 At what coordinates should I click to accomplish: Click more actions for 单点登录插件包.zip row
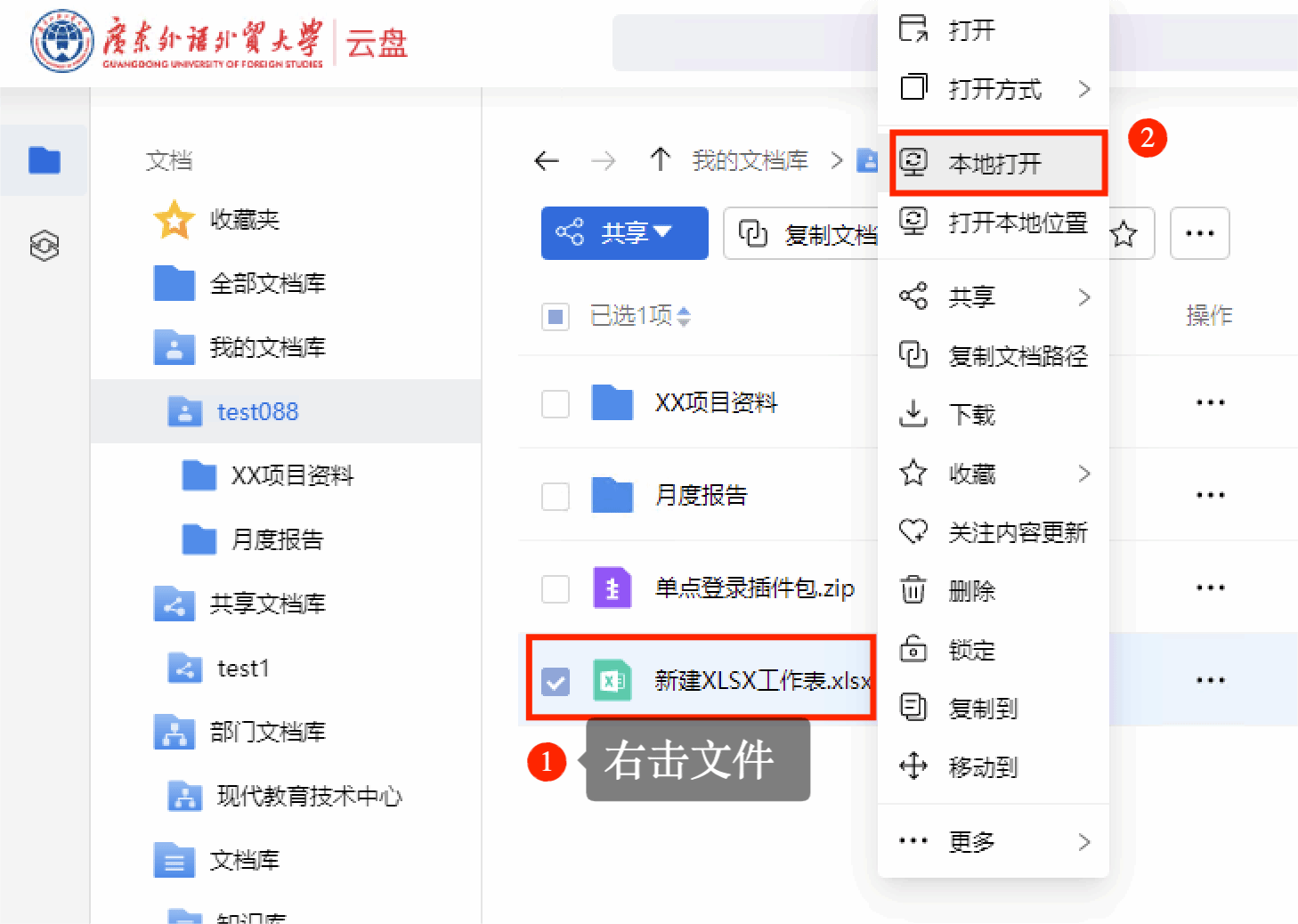(x=1210, y=588)
